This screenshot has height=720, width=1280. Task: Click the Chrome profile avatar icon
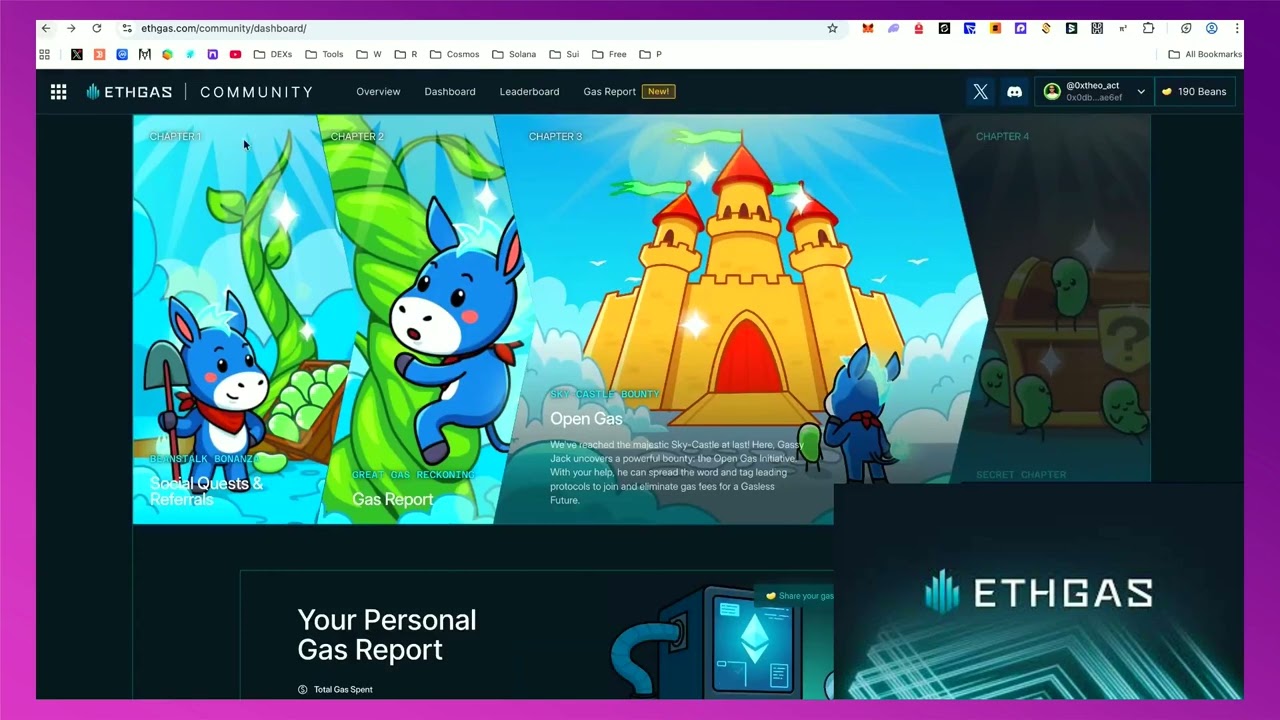click(1211, 28)
